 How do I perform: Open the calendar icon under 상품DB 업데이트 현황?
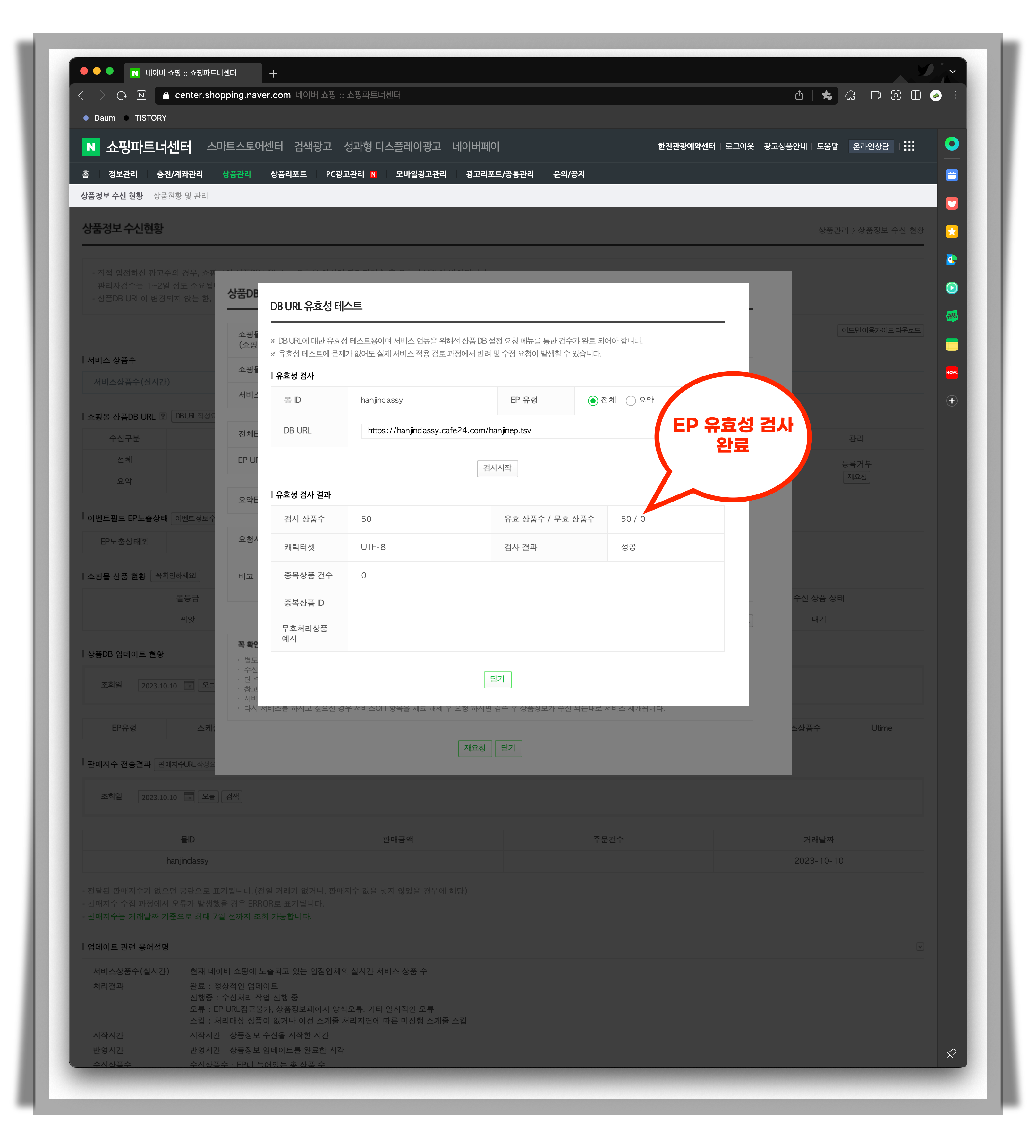tap(189, 685)
